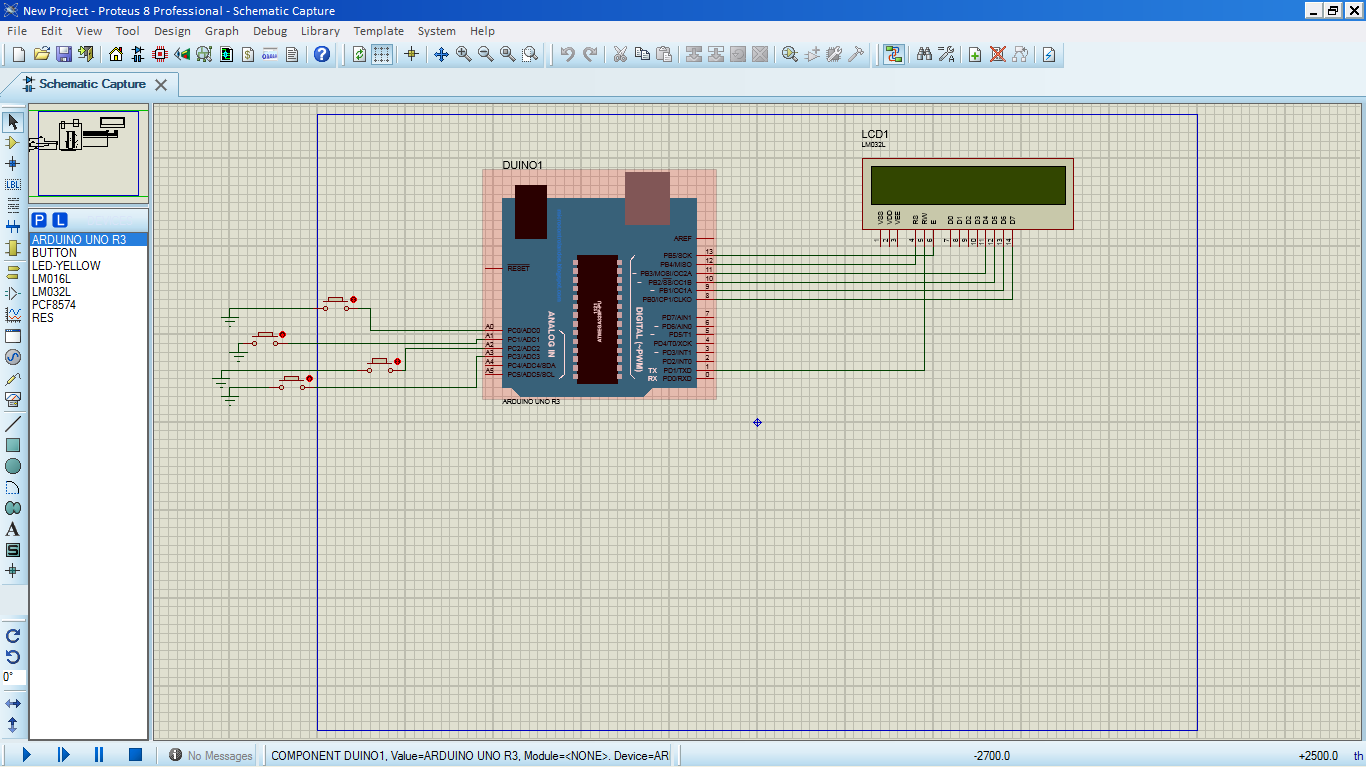The width and height of the screenshot is (1366, 768).
Task: Pick the Graph Mode tool
Action: click(x=14, y=311)
